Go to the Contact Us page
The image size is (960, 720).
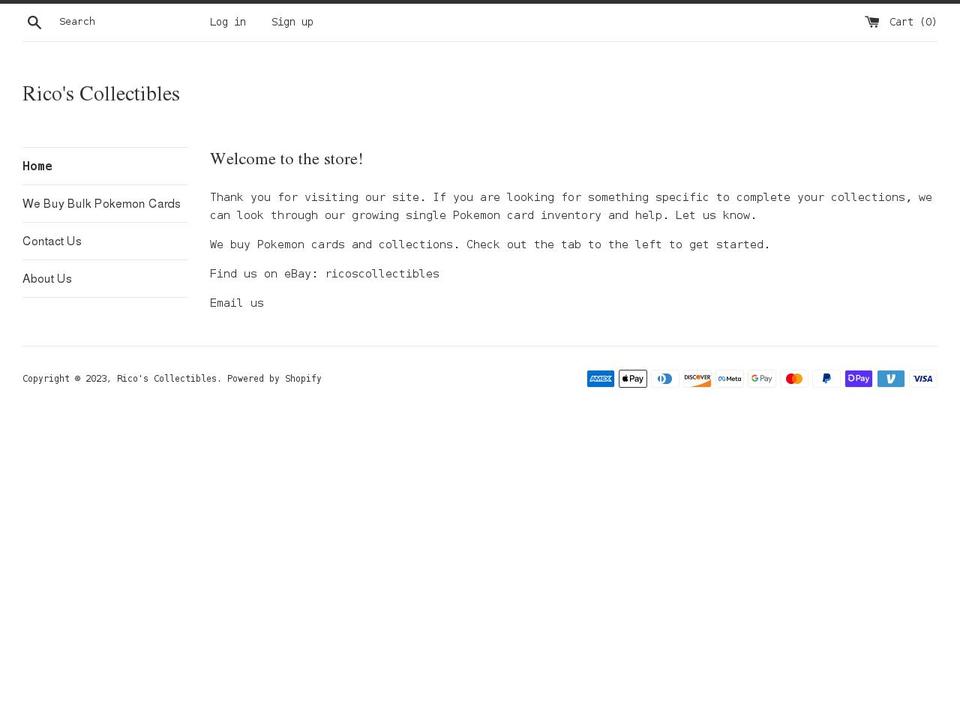point(52,241)
